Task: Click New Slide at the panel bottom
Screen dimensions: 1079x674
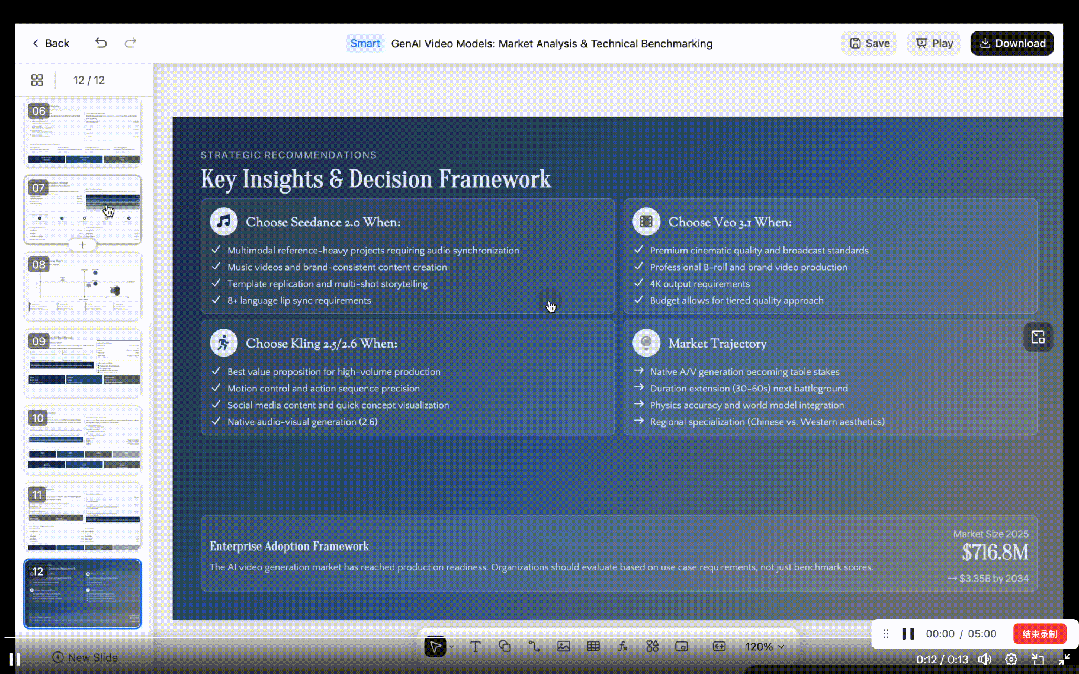Action: click(x=85, y=657)
